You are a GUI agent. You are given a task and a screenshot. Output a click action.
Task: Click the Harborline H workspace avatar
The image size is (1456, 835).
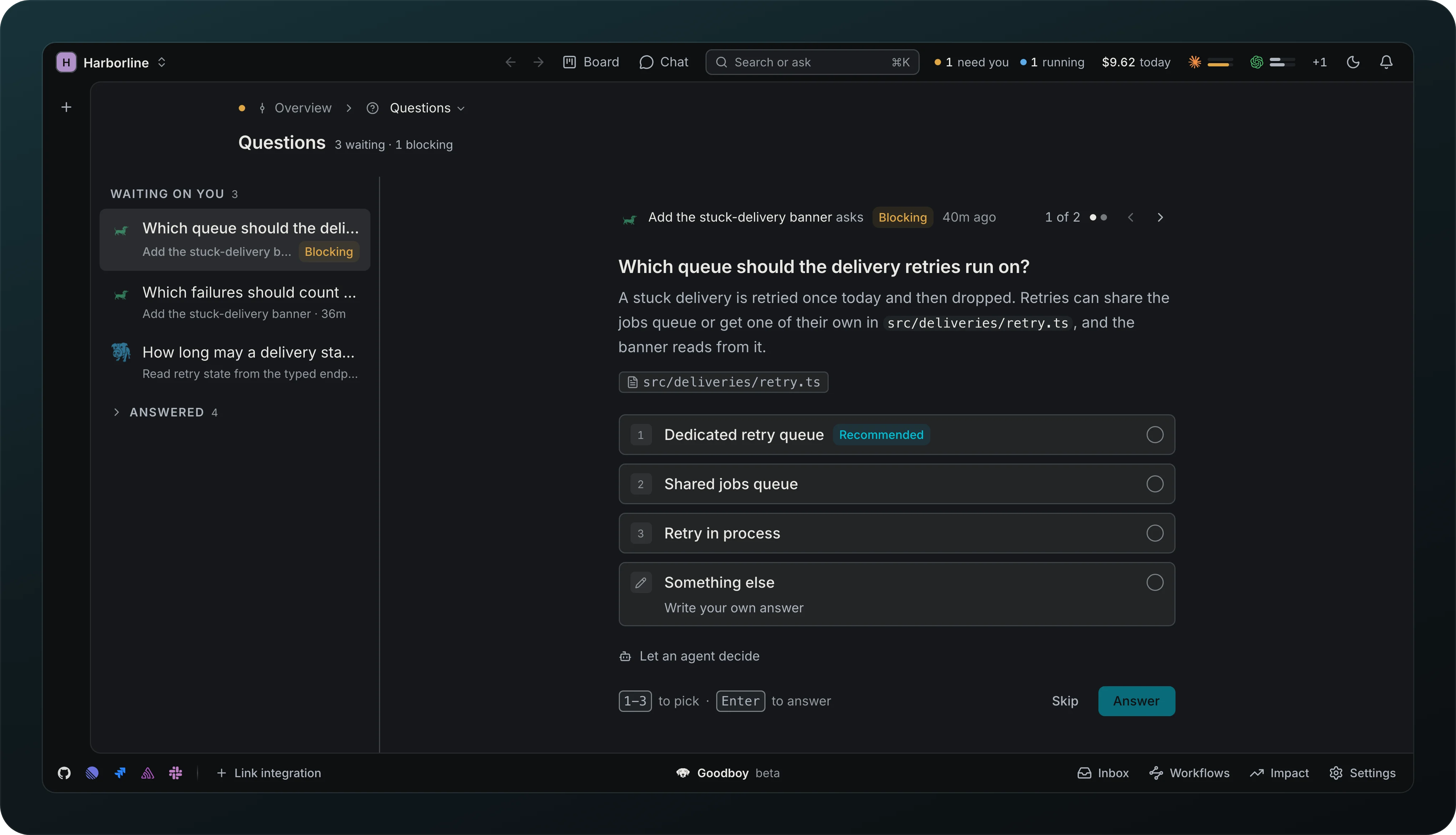click(x=66, y=62)
